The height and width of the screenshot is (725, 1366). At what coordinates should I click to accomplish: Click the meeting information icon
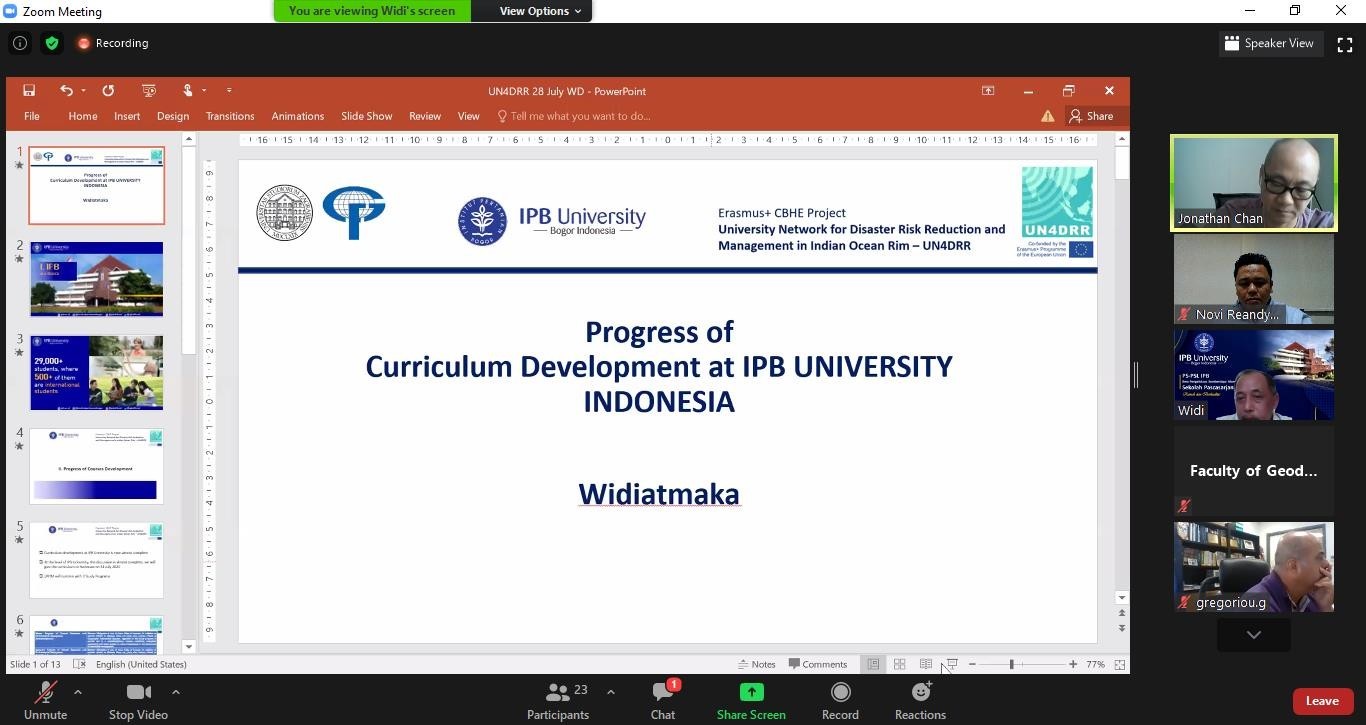(x=19, y=43)
